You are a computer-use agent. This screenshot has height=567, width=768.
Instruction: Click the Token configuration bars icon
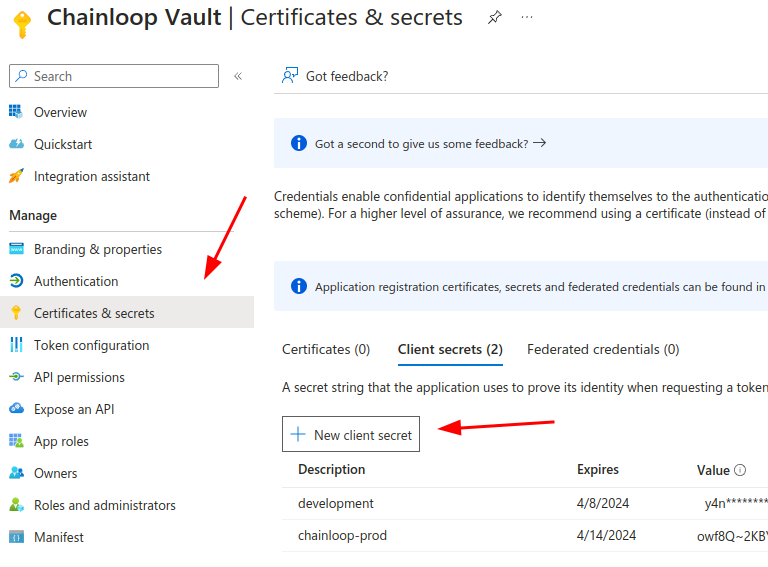(x=16, y=345)
